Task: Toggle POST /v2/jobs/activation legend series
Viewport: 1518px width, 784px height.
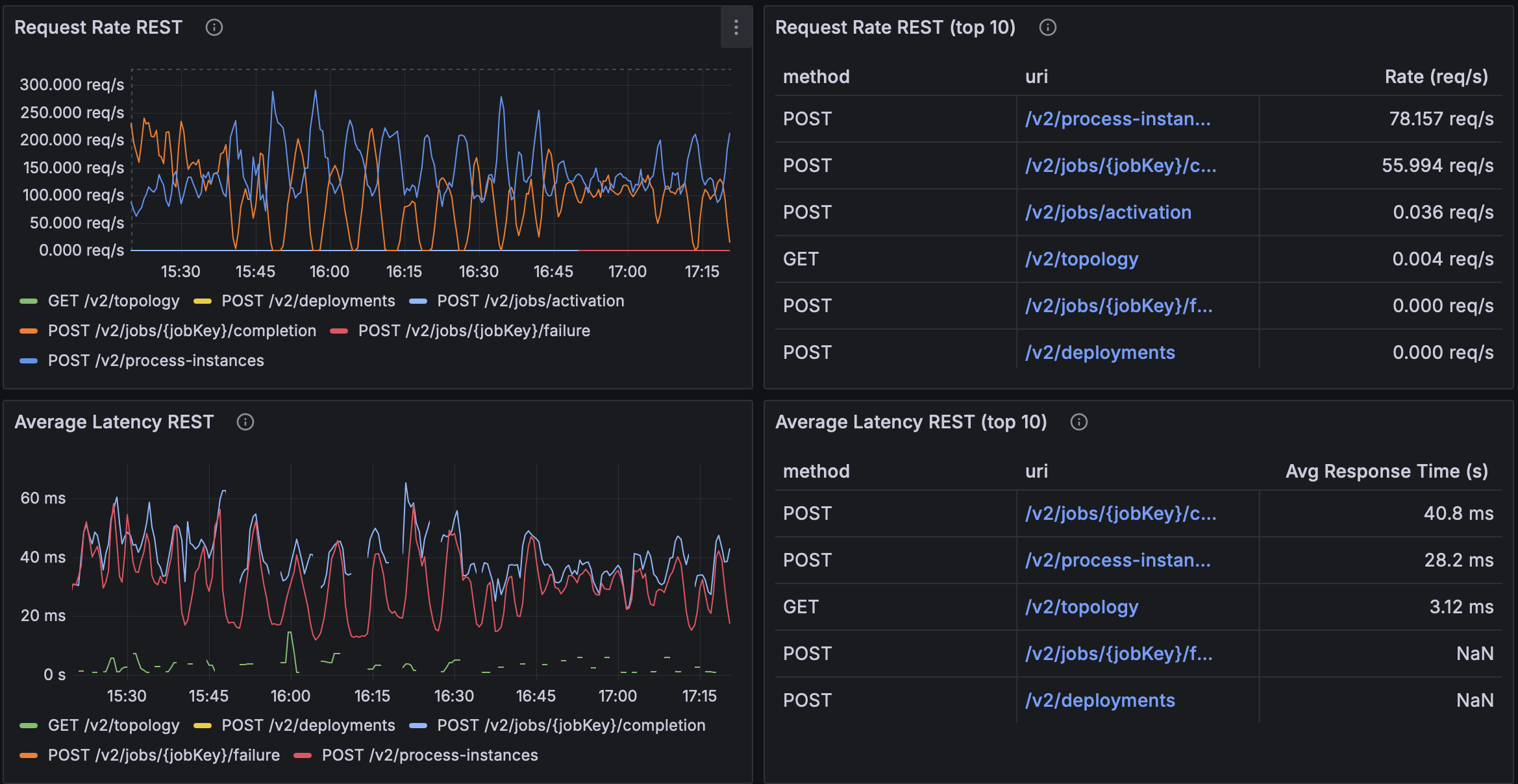Action: [x=530, y=301]
